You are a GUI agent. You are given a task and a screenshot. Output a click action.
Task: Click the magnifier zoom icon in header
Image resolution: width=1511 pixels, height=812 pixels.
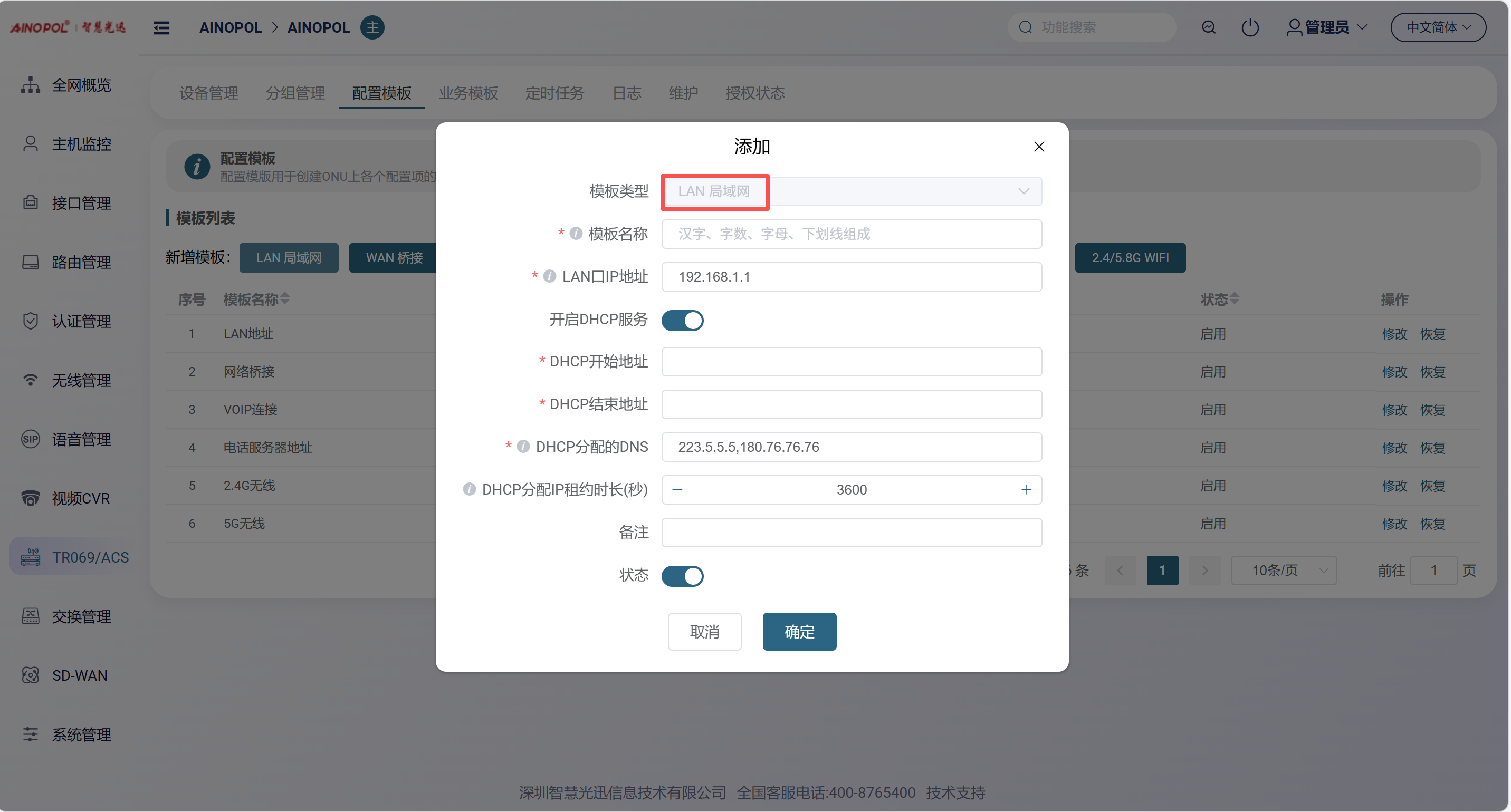pos(1208,27)
